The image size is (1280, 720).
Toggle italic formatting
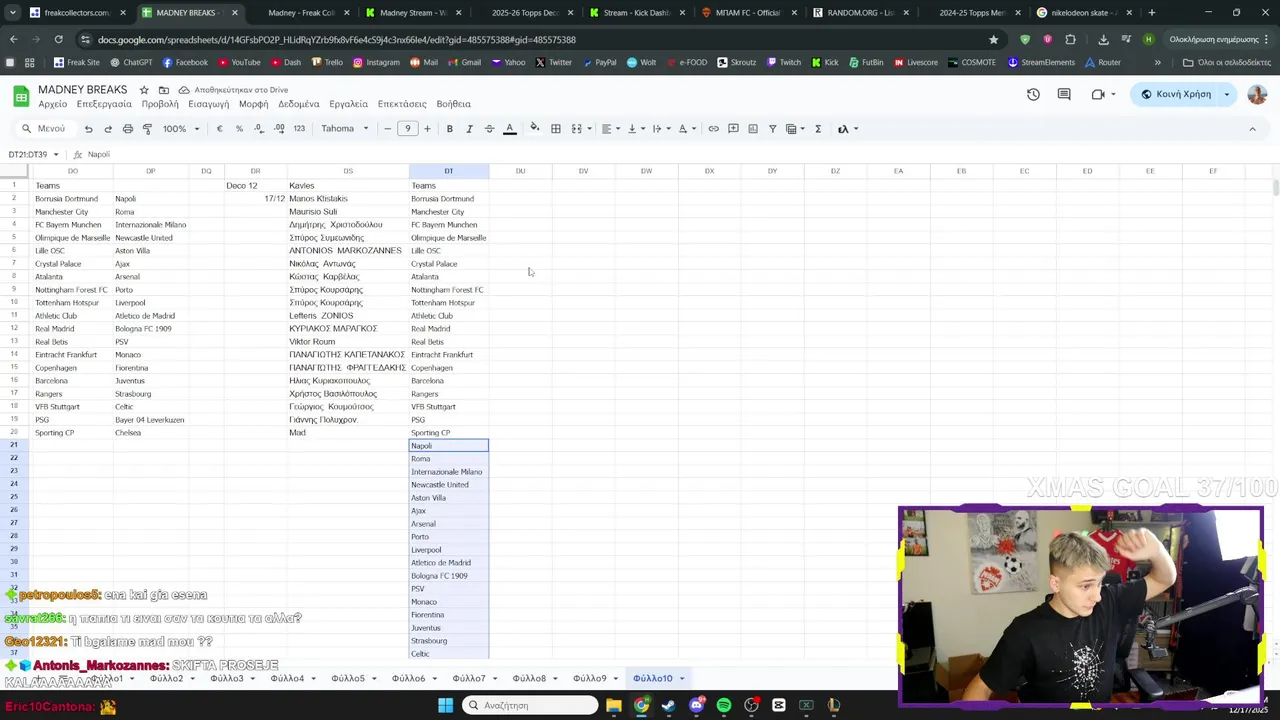click(469, 129)
